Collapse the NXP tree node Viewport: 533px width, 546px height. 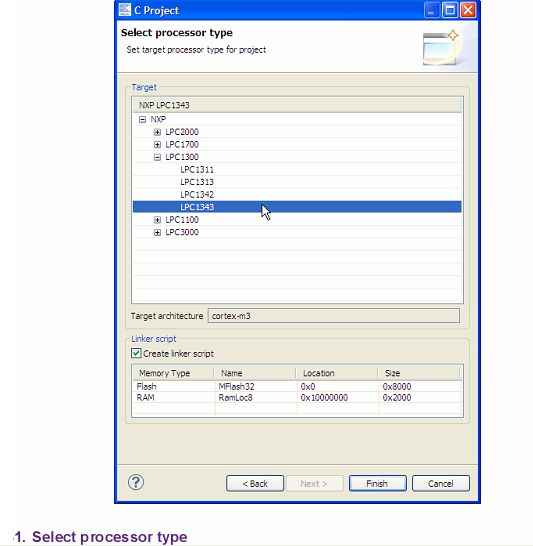pyautogui.click(x=142, y=119)
